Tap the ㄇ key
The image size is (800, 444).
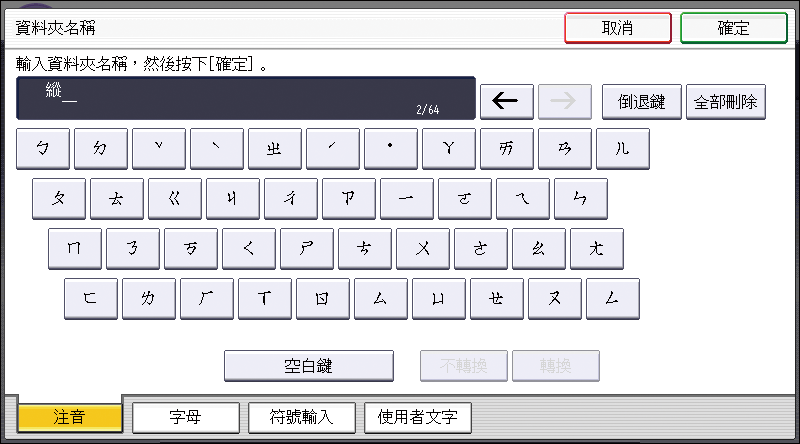click(75, 249)
